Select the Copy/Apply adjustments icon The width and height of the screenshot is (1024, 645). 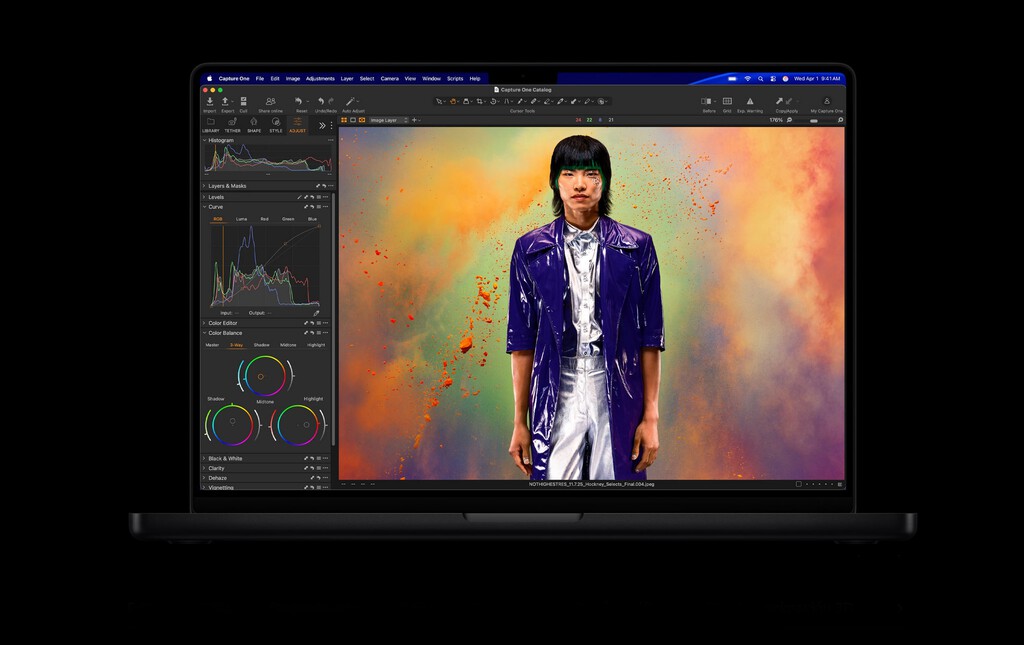tap(784, 100)
